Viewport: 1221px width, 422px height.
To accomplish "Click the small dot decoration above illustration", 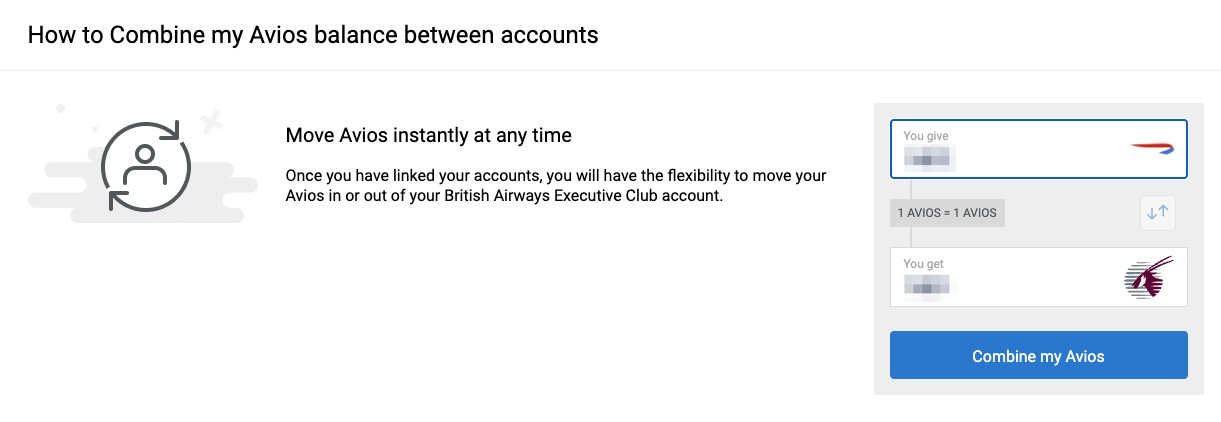I will click(x=61, y=108).
